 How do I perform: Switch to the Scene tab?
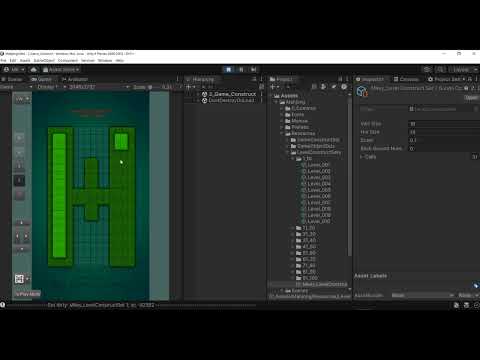point(12,79)
